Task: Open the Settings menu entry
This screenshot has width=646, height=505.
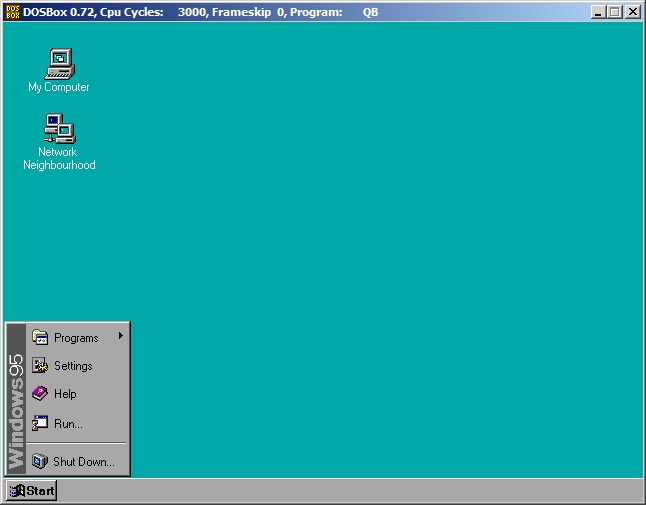Action: pos(77,365)
